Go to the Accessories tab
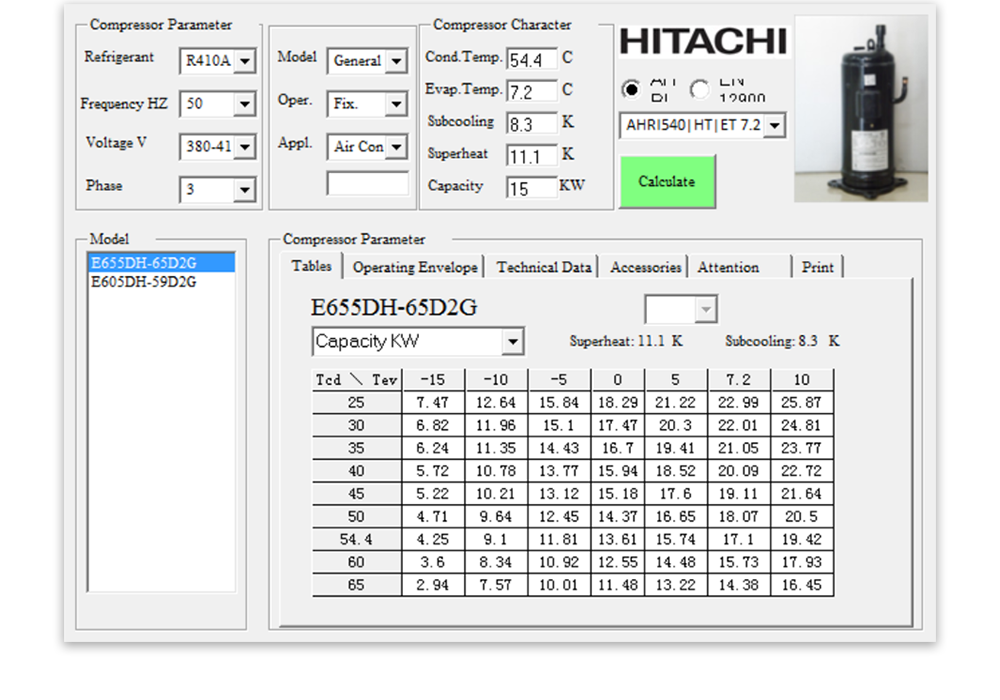The width and height of the screenshot is (1000, 700). [x=646, y=267]
